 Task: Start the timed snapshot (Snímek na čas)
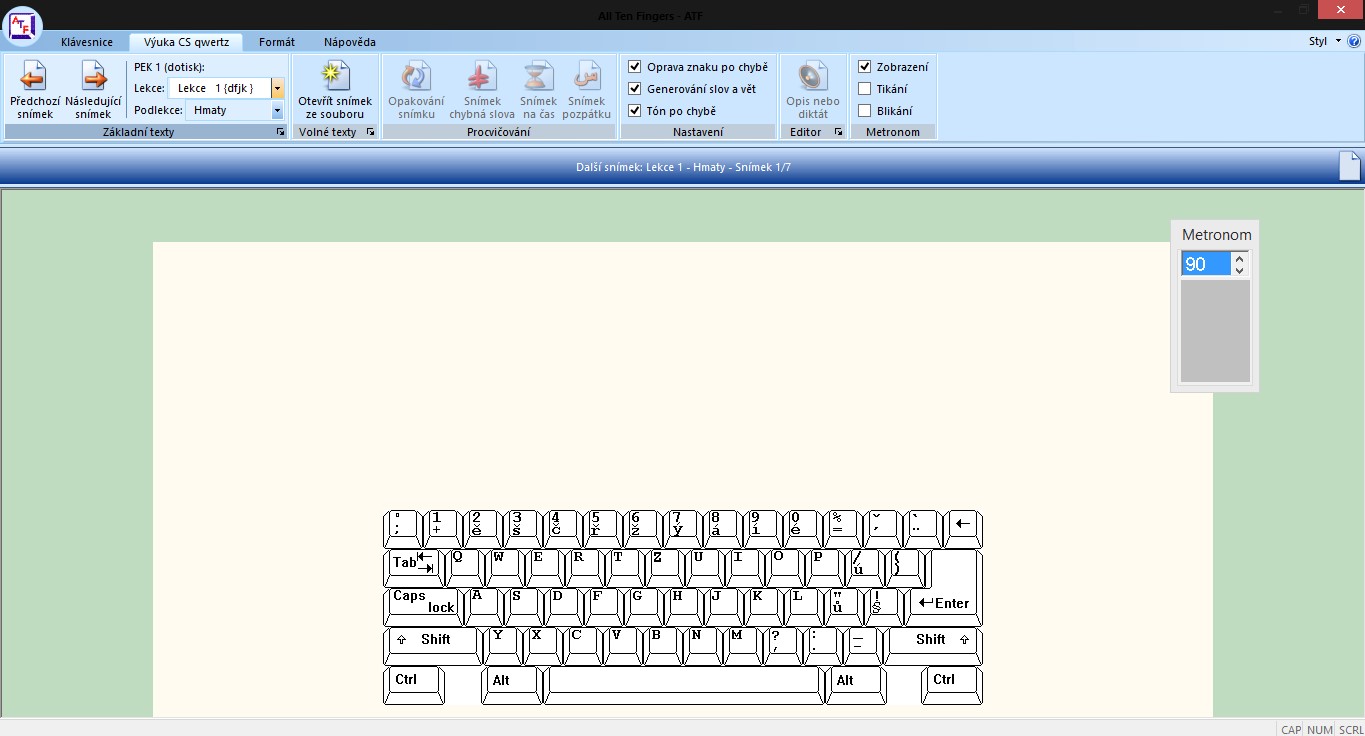tap(538, 89)
